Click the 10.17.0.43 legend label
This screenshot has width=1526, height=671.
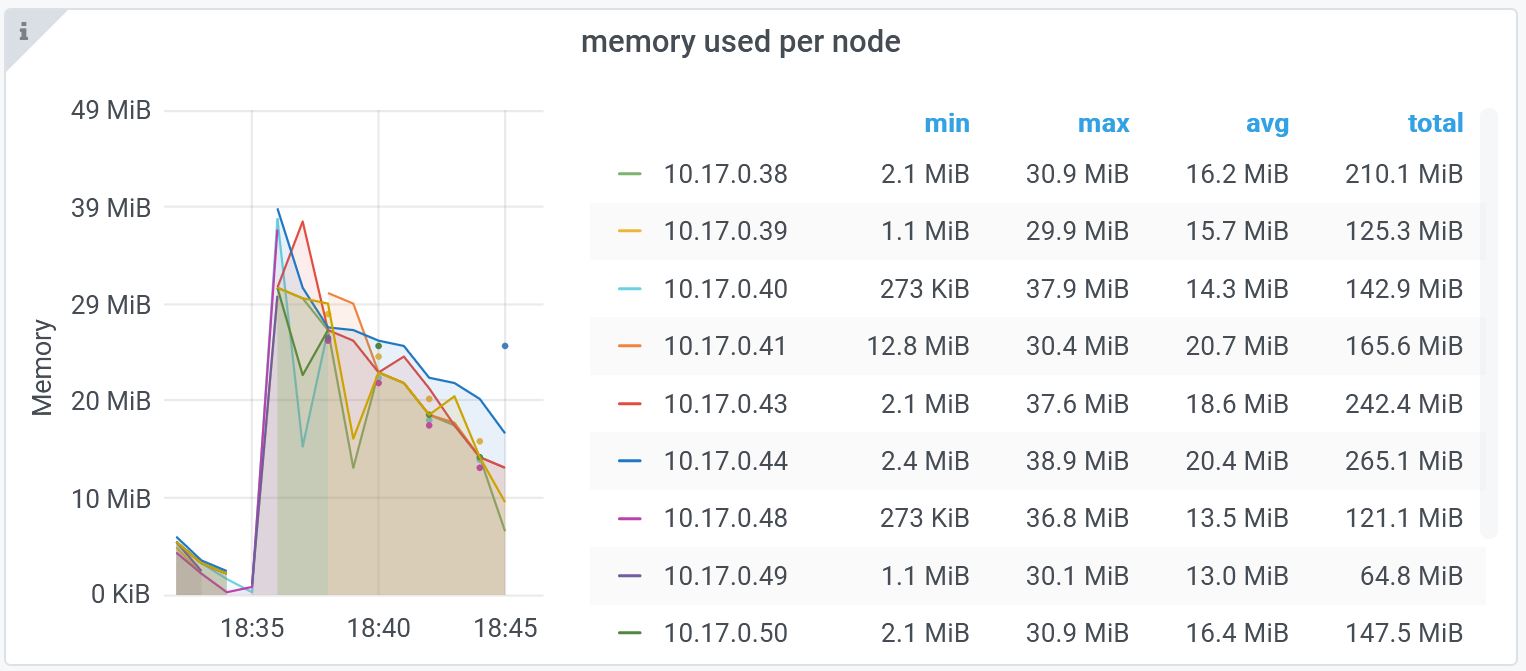pos(725,404)
